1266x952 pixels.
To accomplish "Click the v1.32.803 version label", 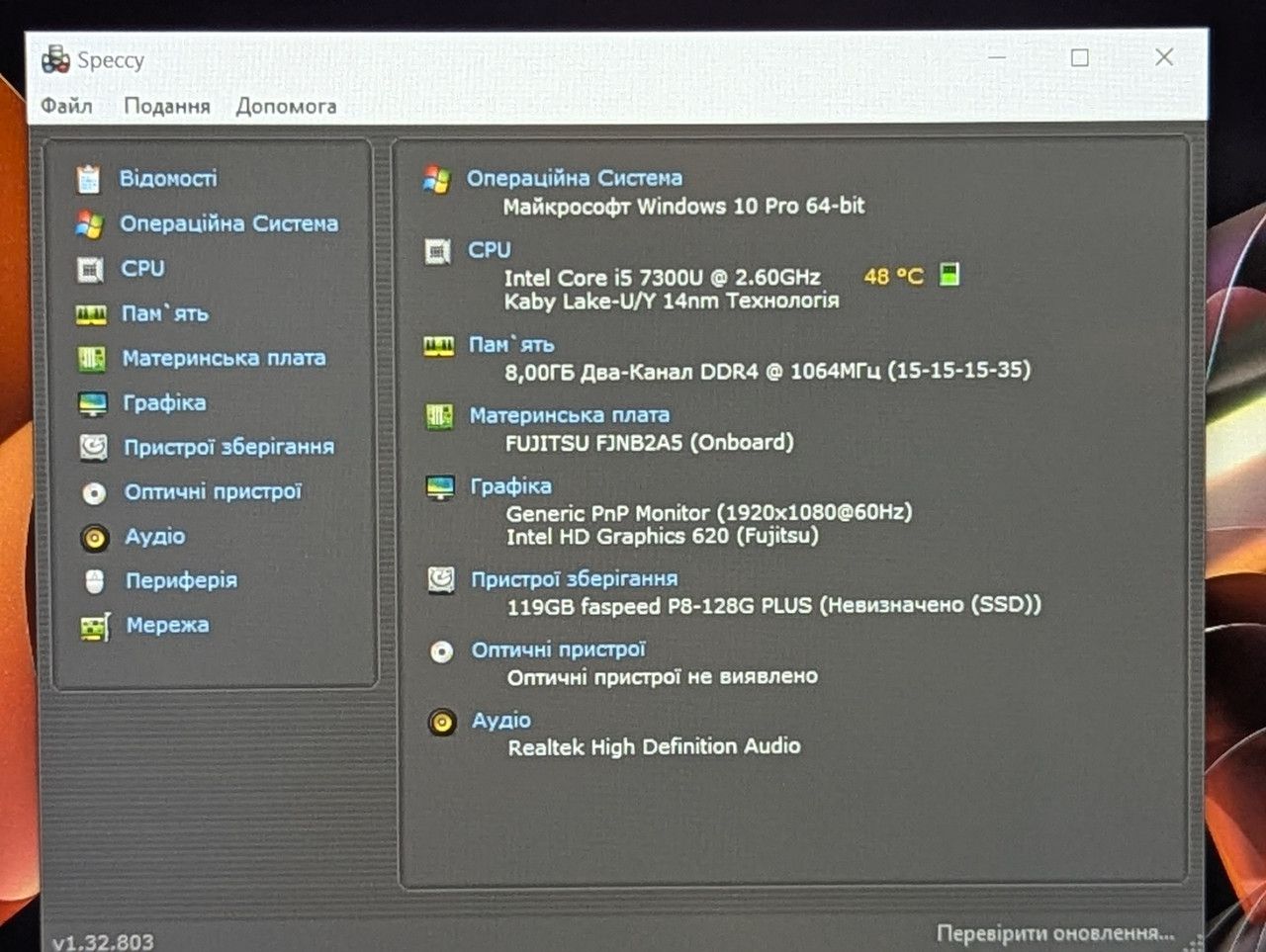I will tap(103, 941).
